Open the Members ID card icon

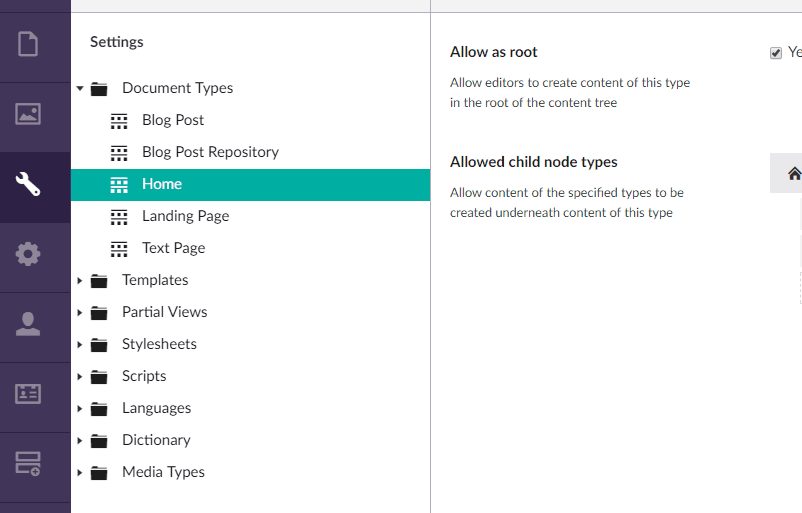coord(28,393)
